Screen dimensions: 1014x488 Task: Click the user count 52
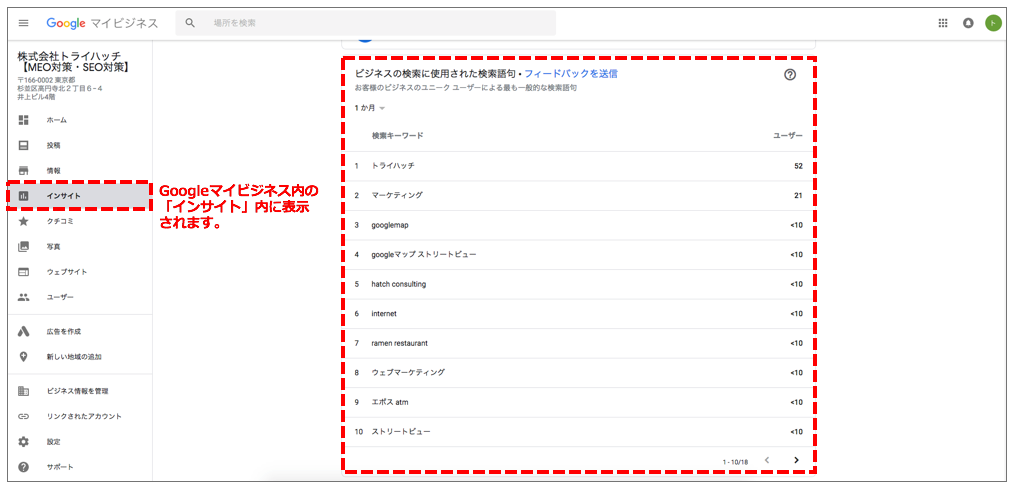click(x=798, y=166)
